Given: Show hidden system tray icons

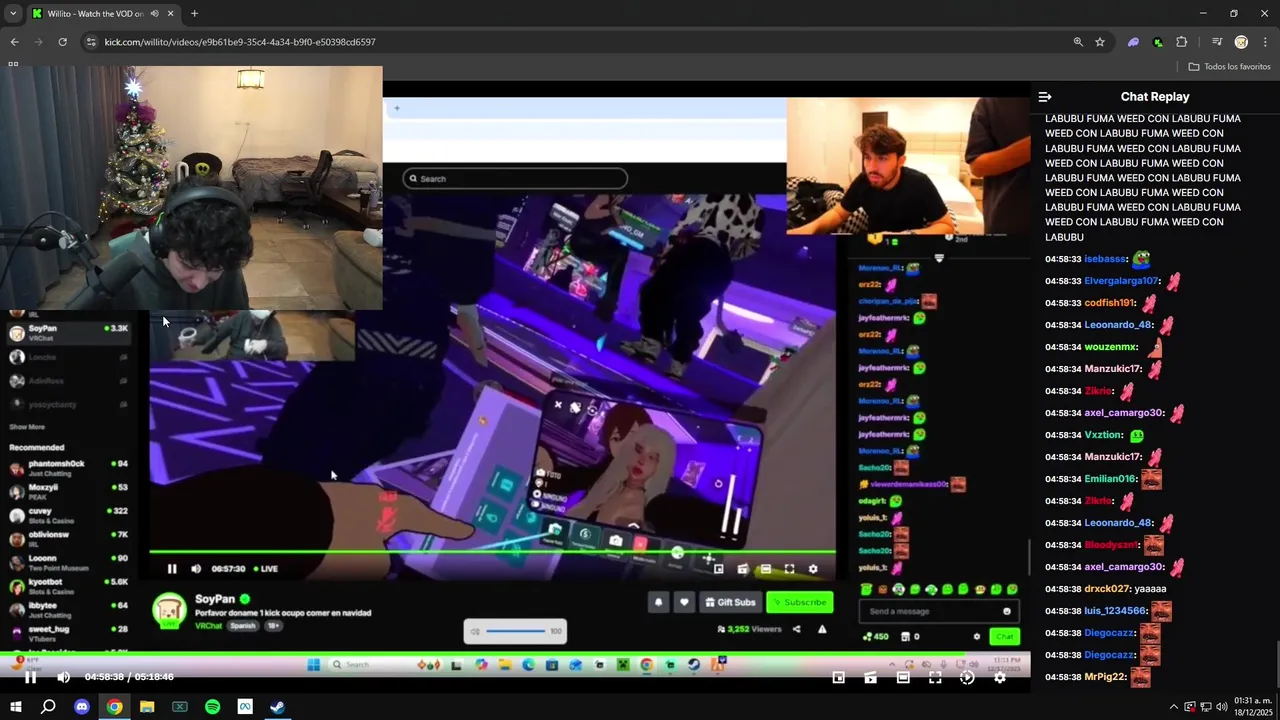Looking at the screenshot, I should [x=1173, y=707].
